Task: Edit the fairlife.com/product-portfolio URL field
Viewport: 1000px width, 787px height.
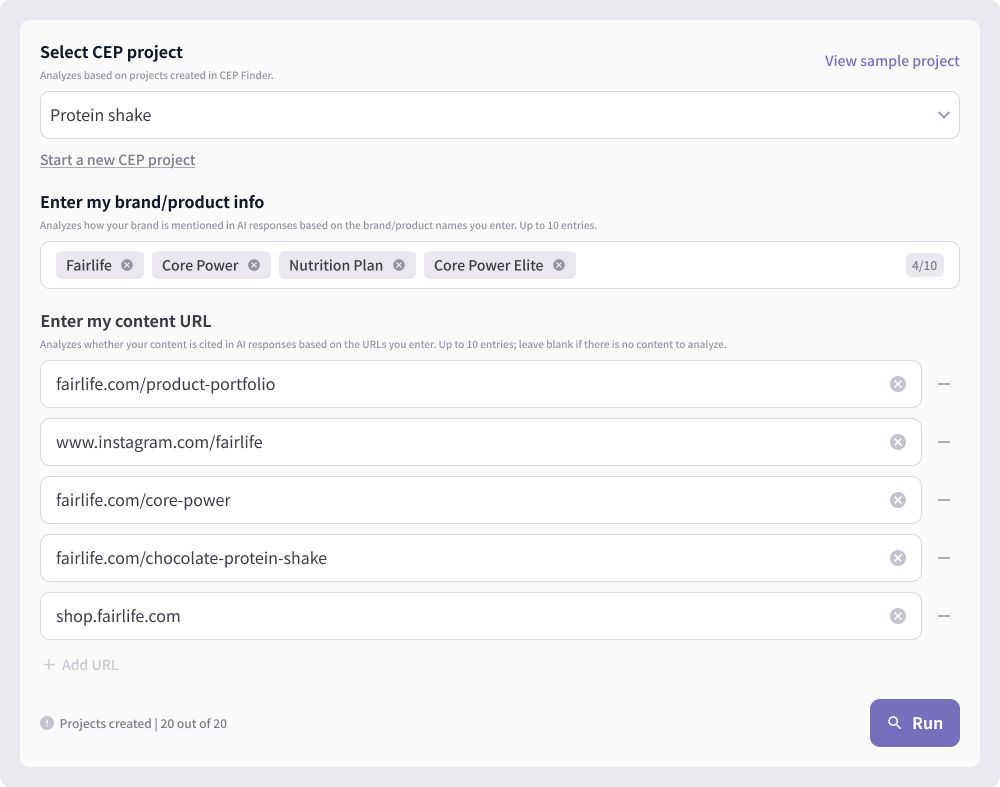Action: pyautogui.click(x=480, y=384)
